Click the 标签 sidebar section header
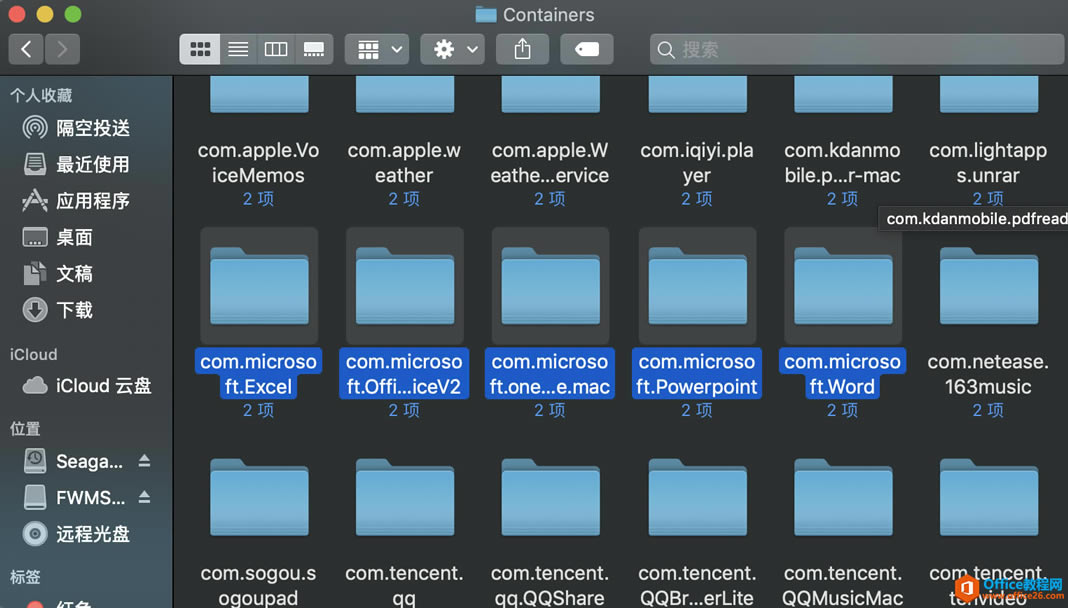The height and width of the screenshot is (608, 1068). (x=25, y=577)
